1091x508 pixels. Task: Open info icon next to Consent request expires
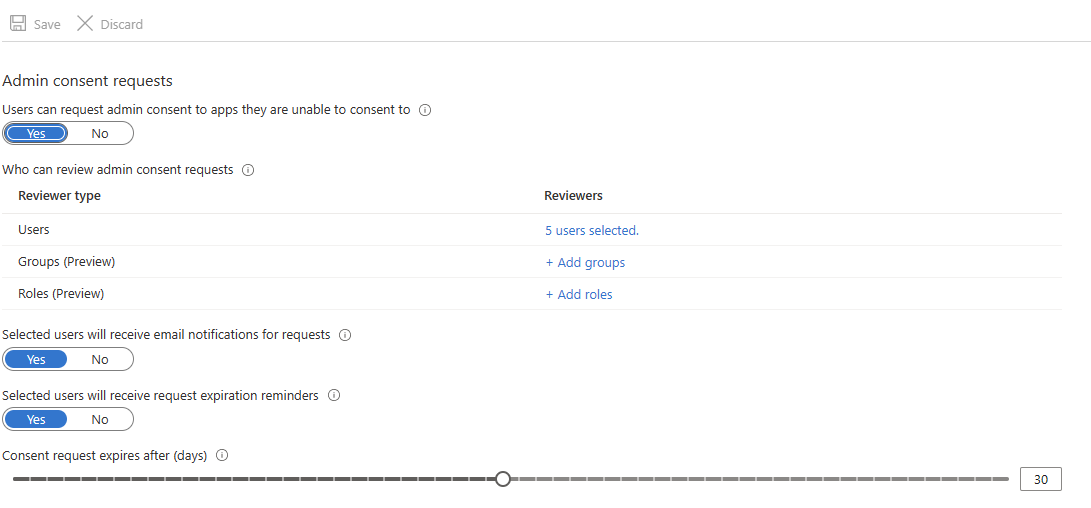point(223,456)
